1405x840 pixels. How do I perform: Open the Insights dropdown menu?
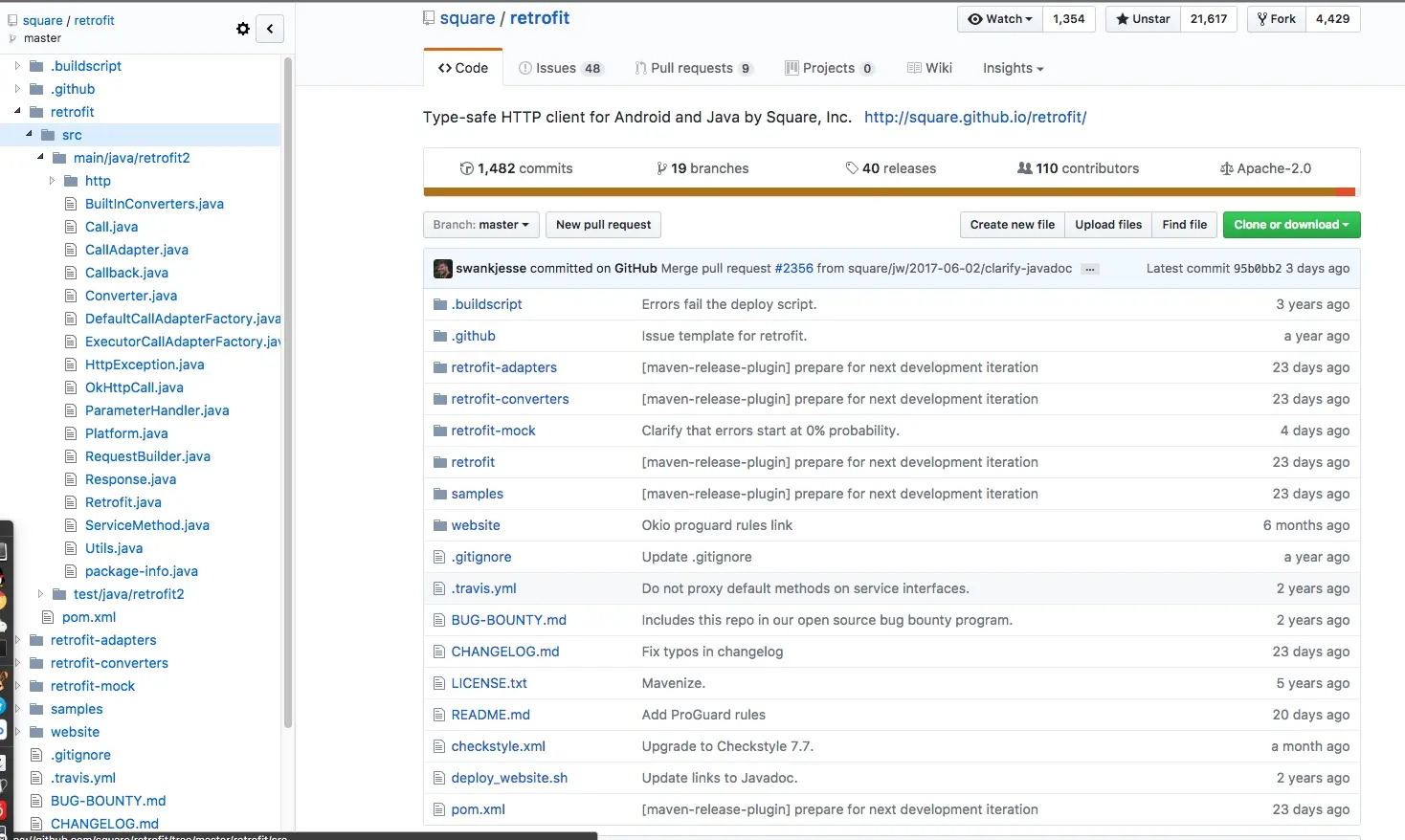tap(1013, 68)
